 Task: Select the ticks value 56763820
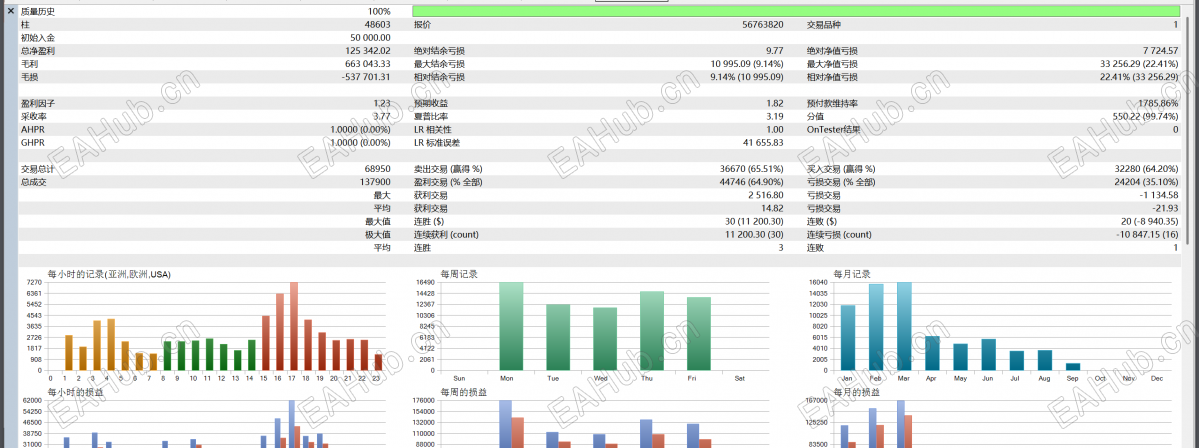tap(762, 24)
